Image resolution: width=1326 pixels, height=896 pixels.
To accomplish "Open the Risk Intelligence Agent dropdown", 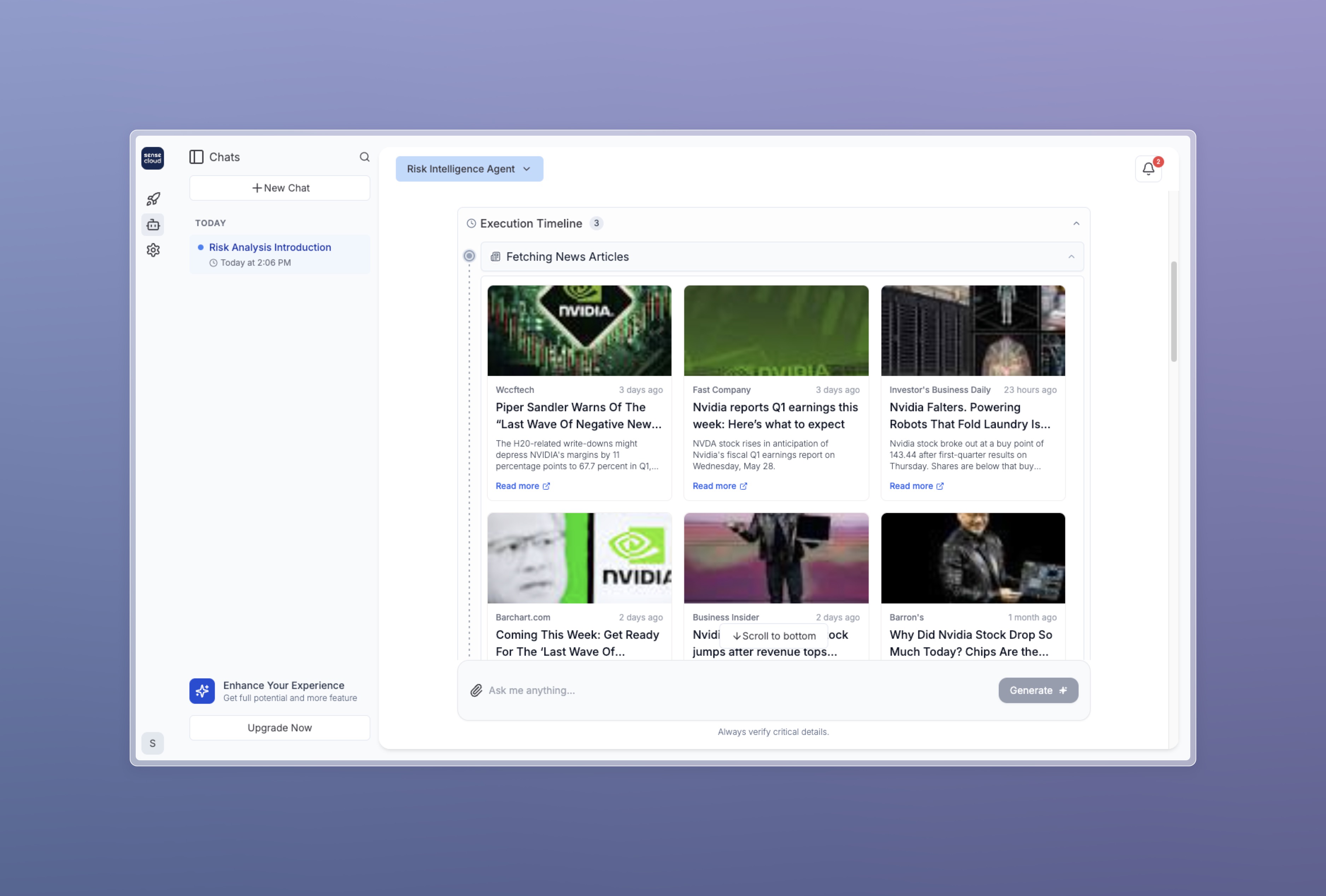I will pos(469,168).
